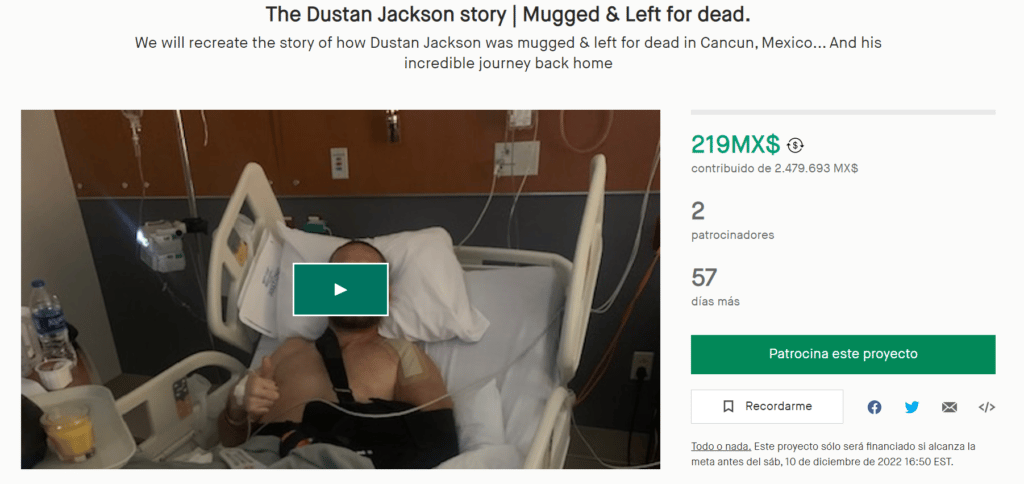The width and height of the screenshot is (1024, 484).
Task: Share the project on Twitter
Action: click(912, 407)
